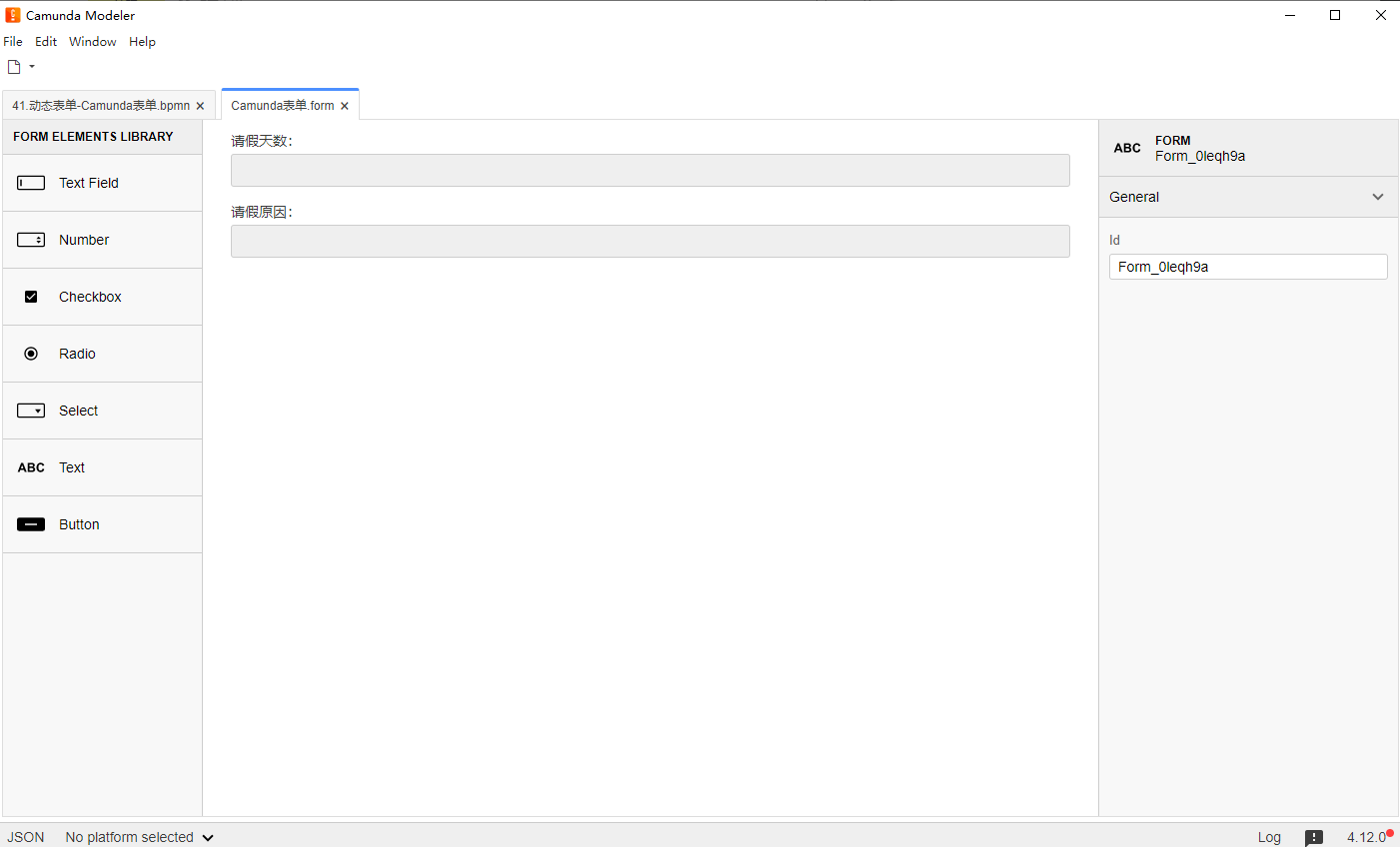Click the Camunda Modeler app logo
Image resolution: width=1400 pixels, height=847 pixels.
click(12, 15)
